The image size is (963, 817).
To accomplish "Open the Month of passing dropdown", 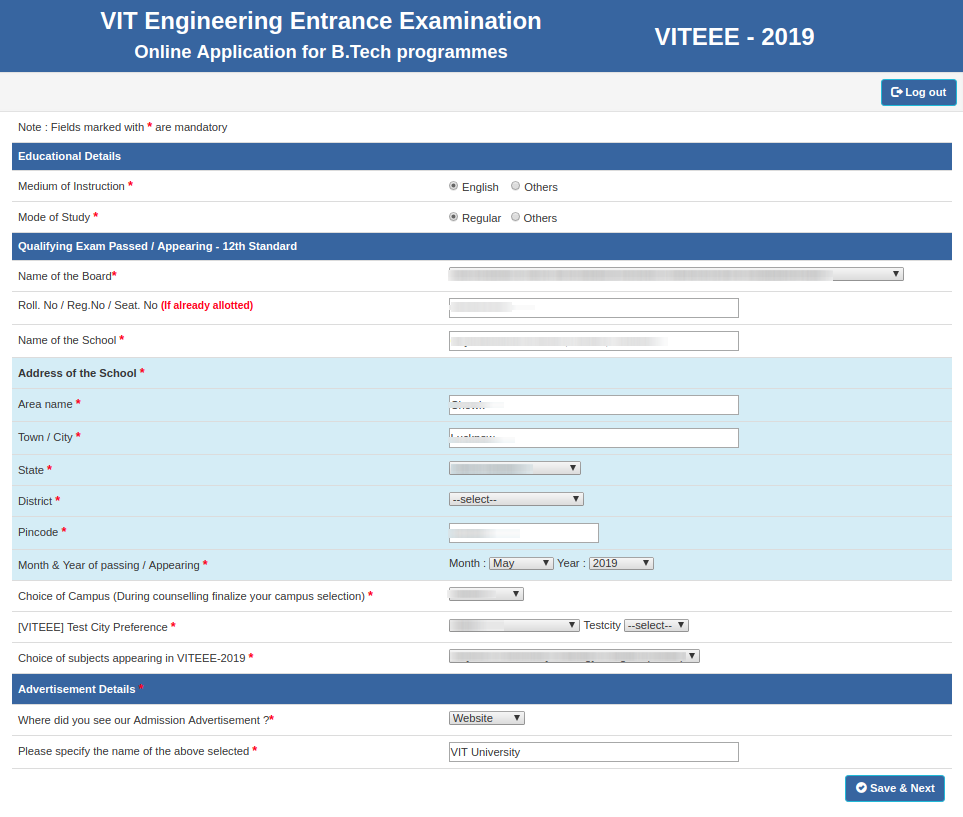I will tap(520, 562).
